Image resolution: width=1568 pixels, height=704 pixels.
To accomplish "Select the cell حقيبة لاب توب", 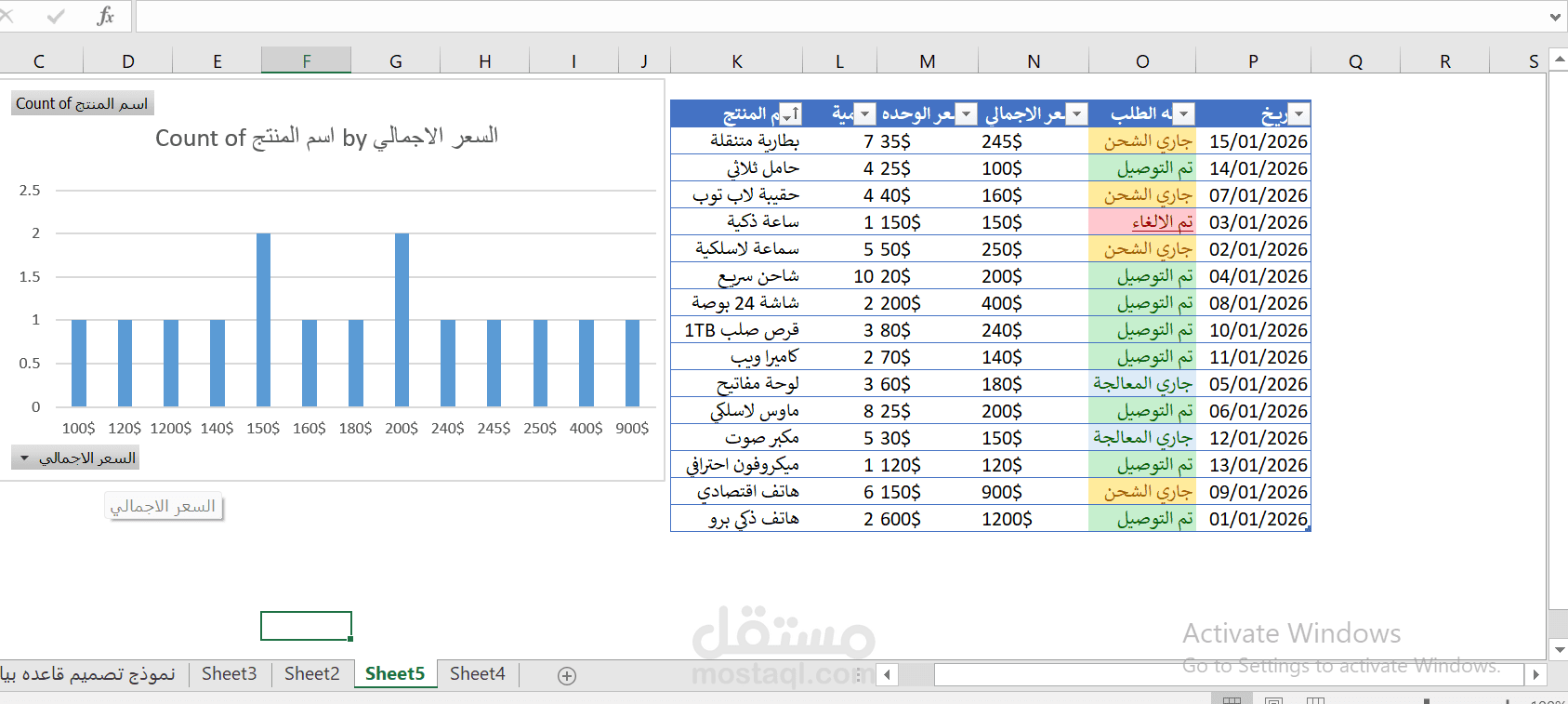I will click(736, 195).
